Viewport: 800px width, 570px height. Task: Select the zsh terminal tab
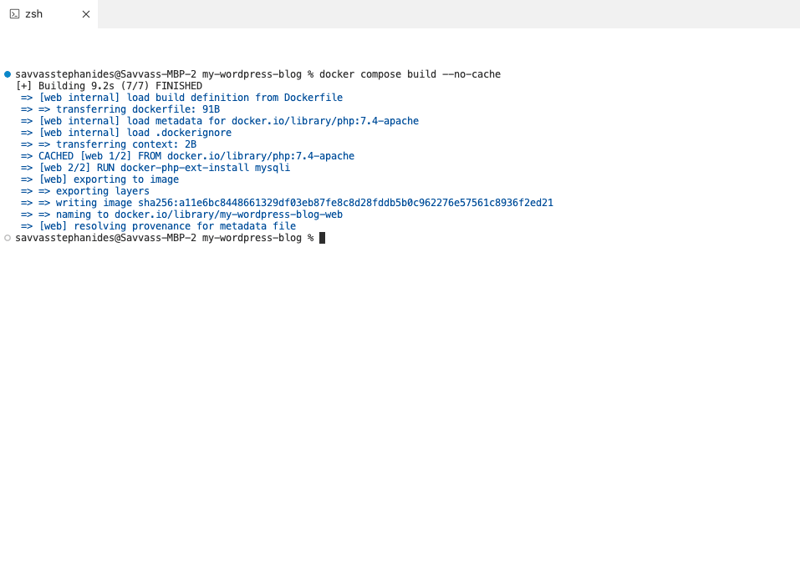(48, 14)
